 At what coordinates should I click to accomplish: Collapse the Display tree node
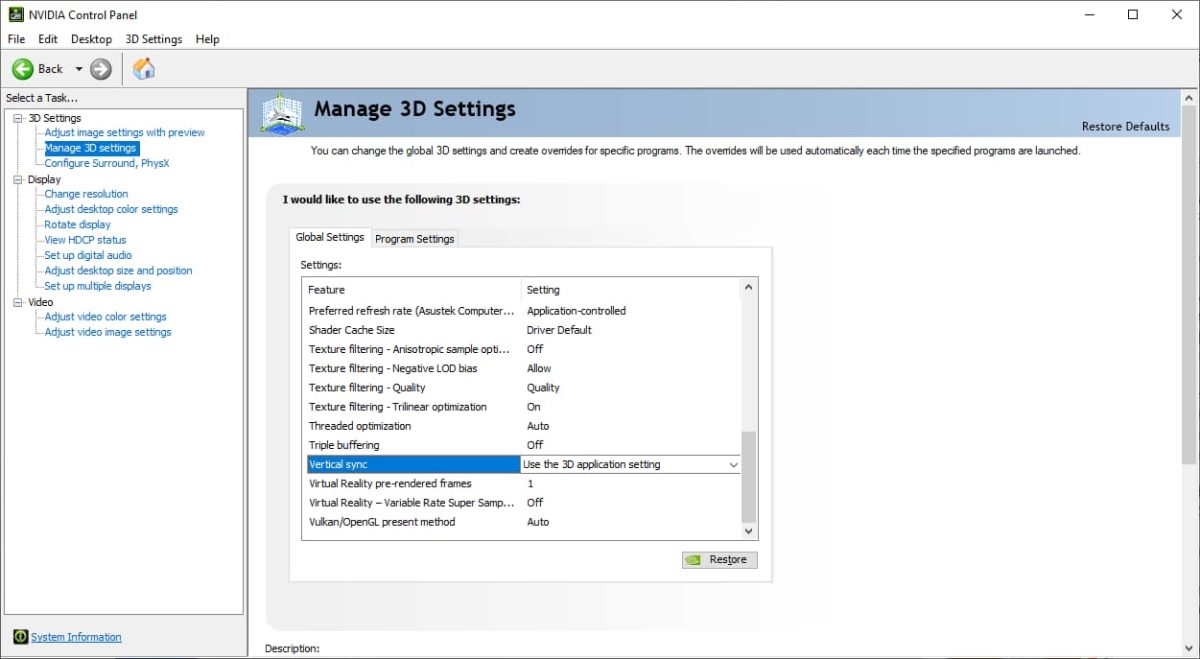click(17, 180)
